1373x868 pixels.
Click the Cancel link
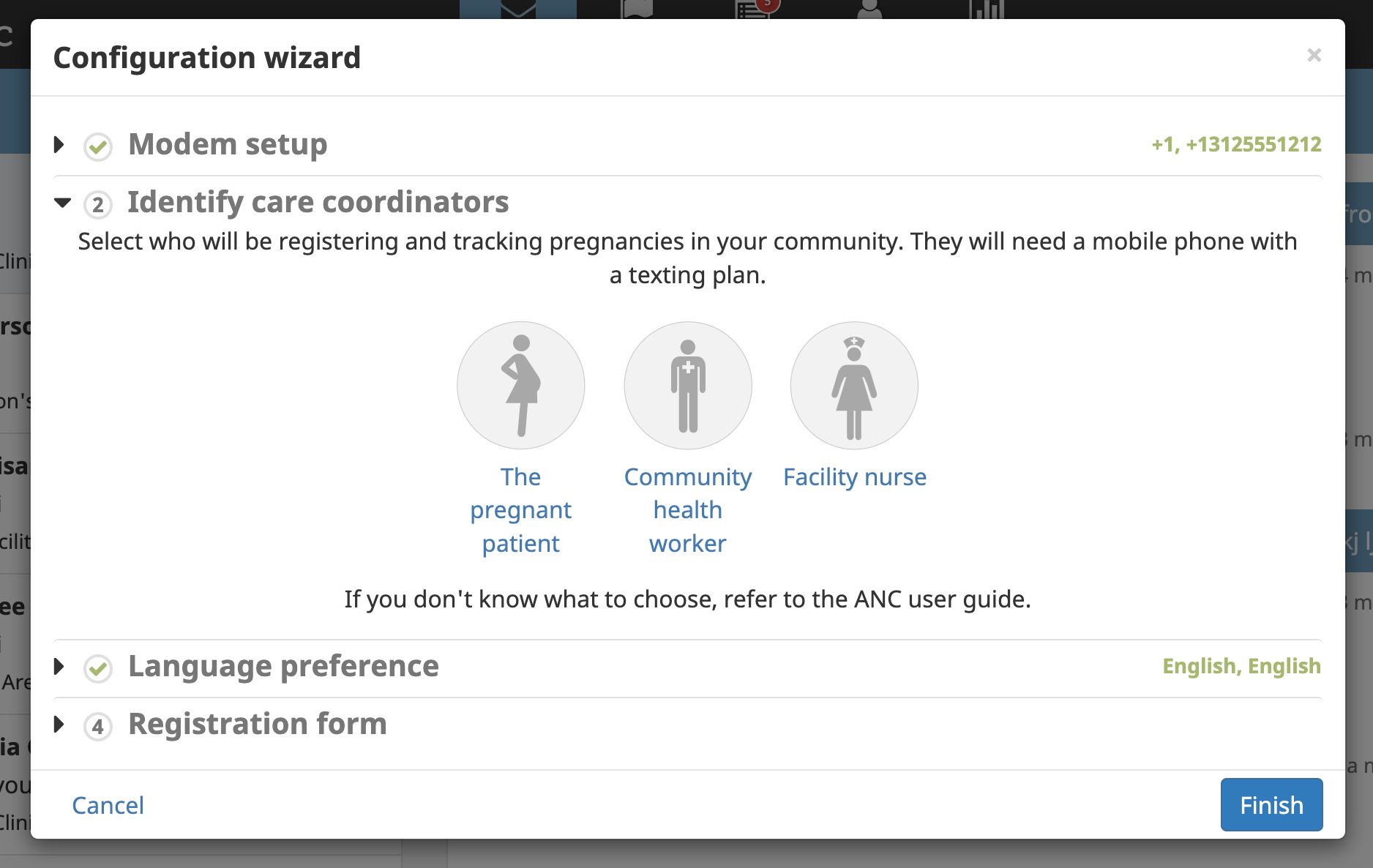(108, 805)
